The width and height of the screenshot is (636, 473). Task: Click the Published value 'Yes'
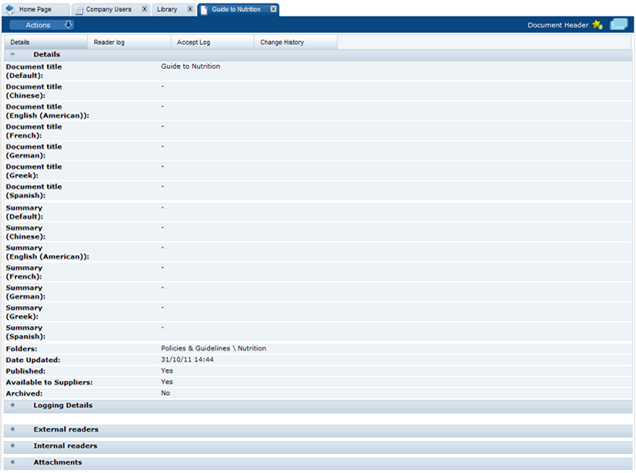(167, 371)
